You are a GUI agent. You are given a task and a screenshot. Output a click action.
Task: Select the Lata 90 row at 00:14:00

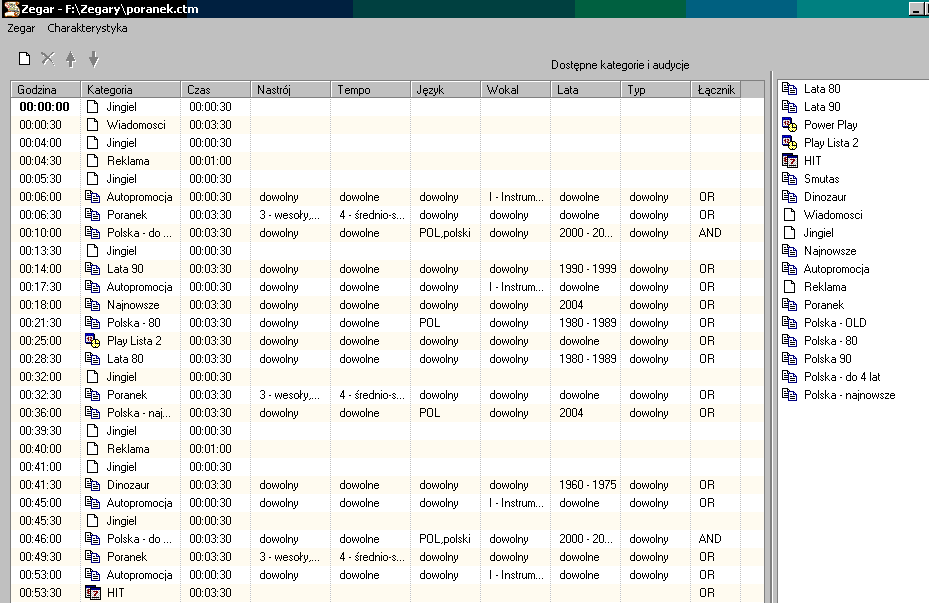point(387,269)
